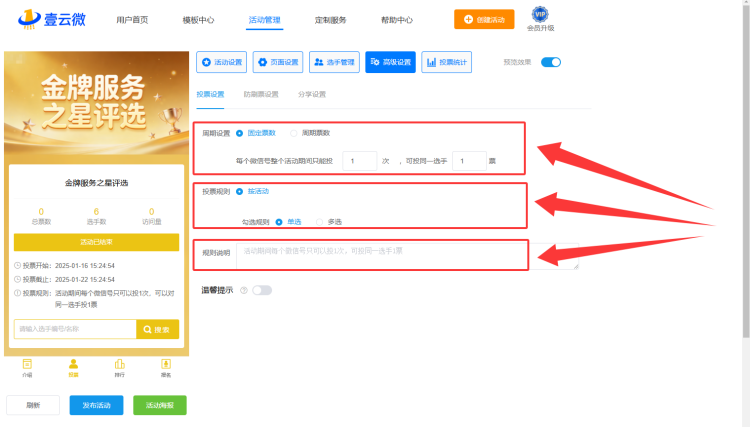Enable the 温馨提示 switch
Image resolution: width=750 pixels, height=427 pixels.
pos(262,290)
